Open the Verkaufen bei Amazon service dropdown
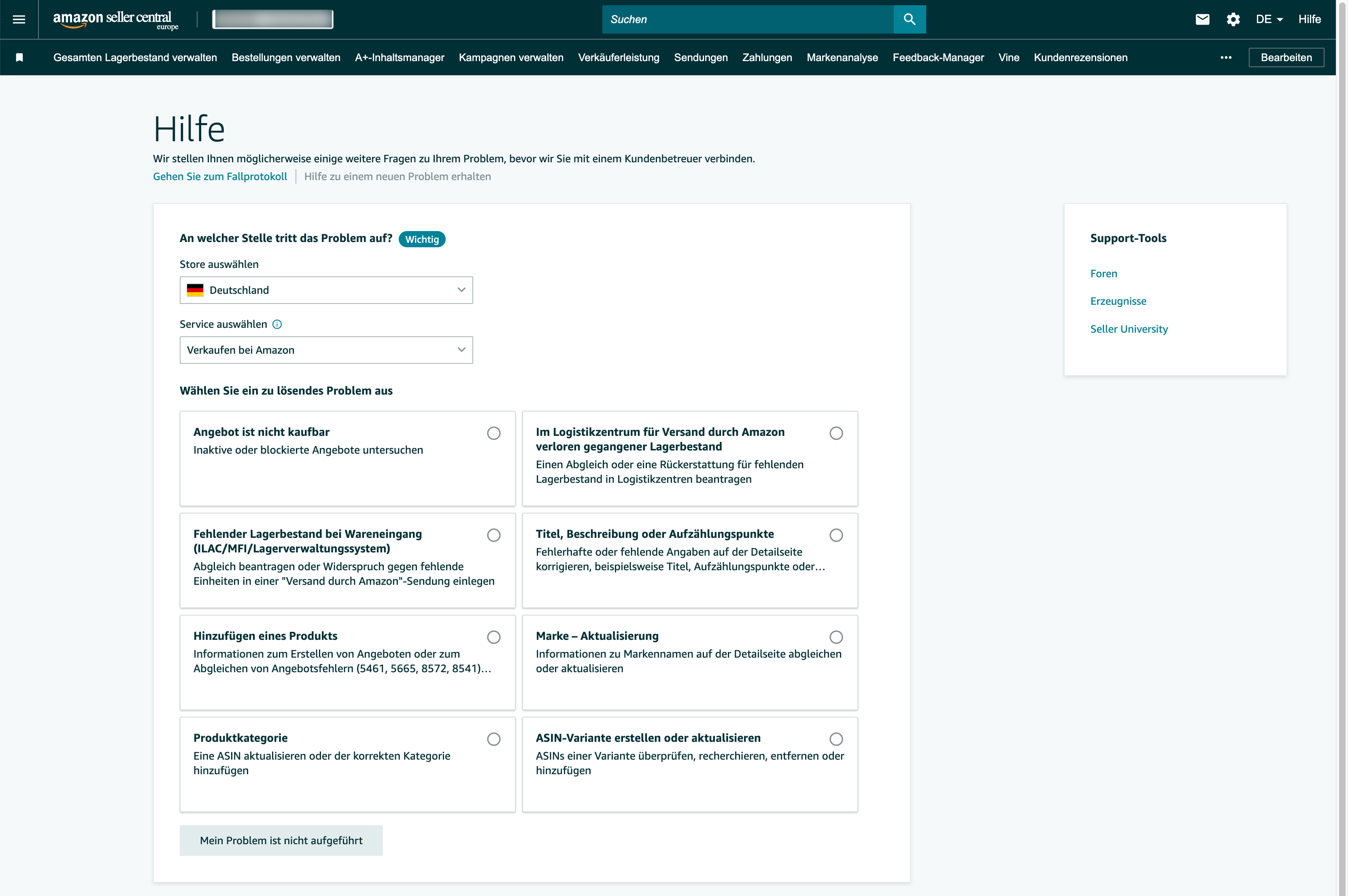This screenshot has height=896, width=1348. 326,350
